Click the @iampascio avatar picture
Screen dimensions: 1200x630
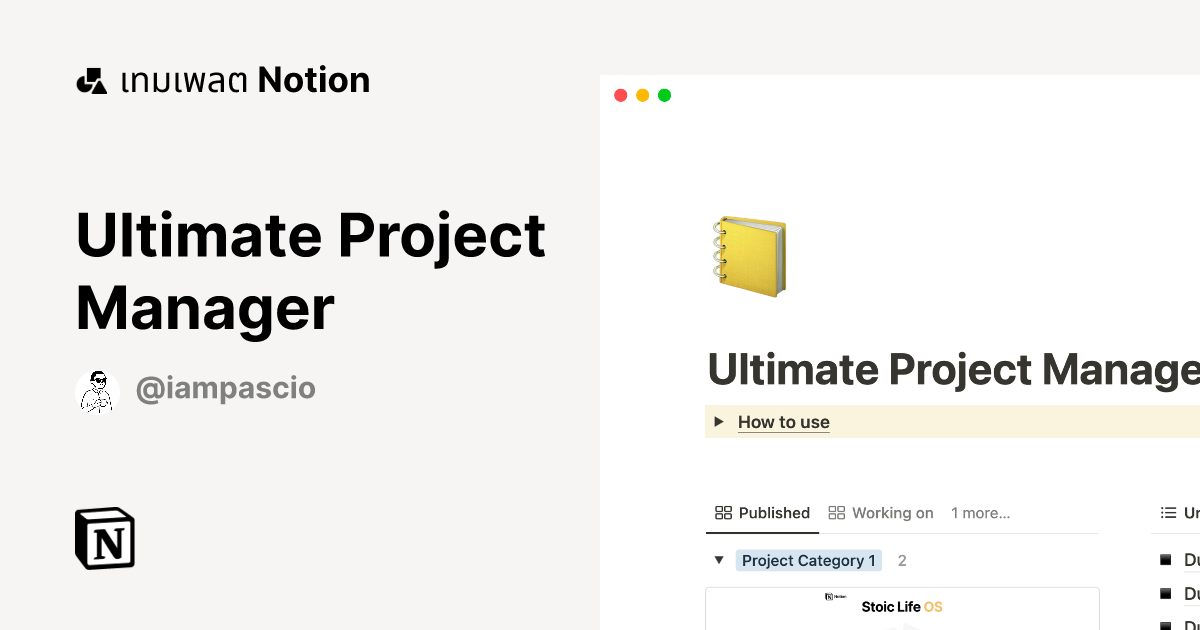[98, 388]
